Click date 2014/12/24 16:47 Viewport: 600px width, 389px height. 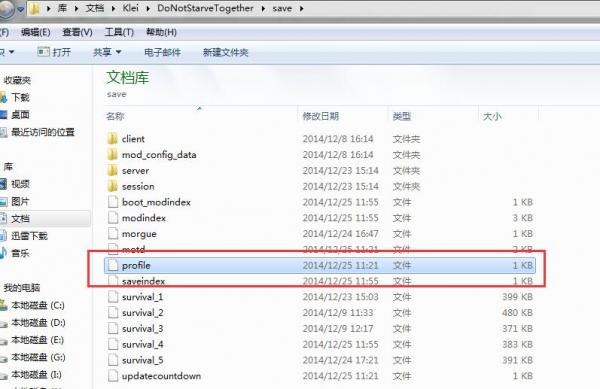click(341, 234)
